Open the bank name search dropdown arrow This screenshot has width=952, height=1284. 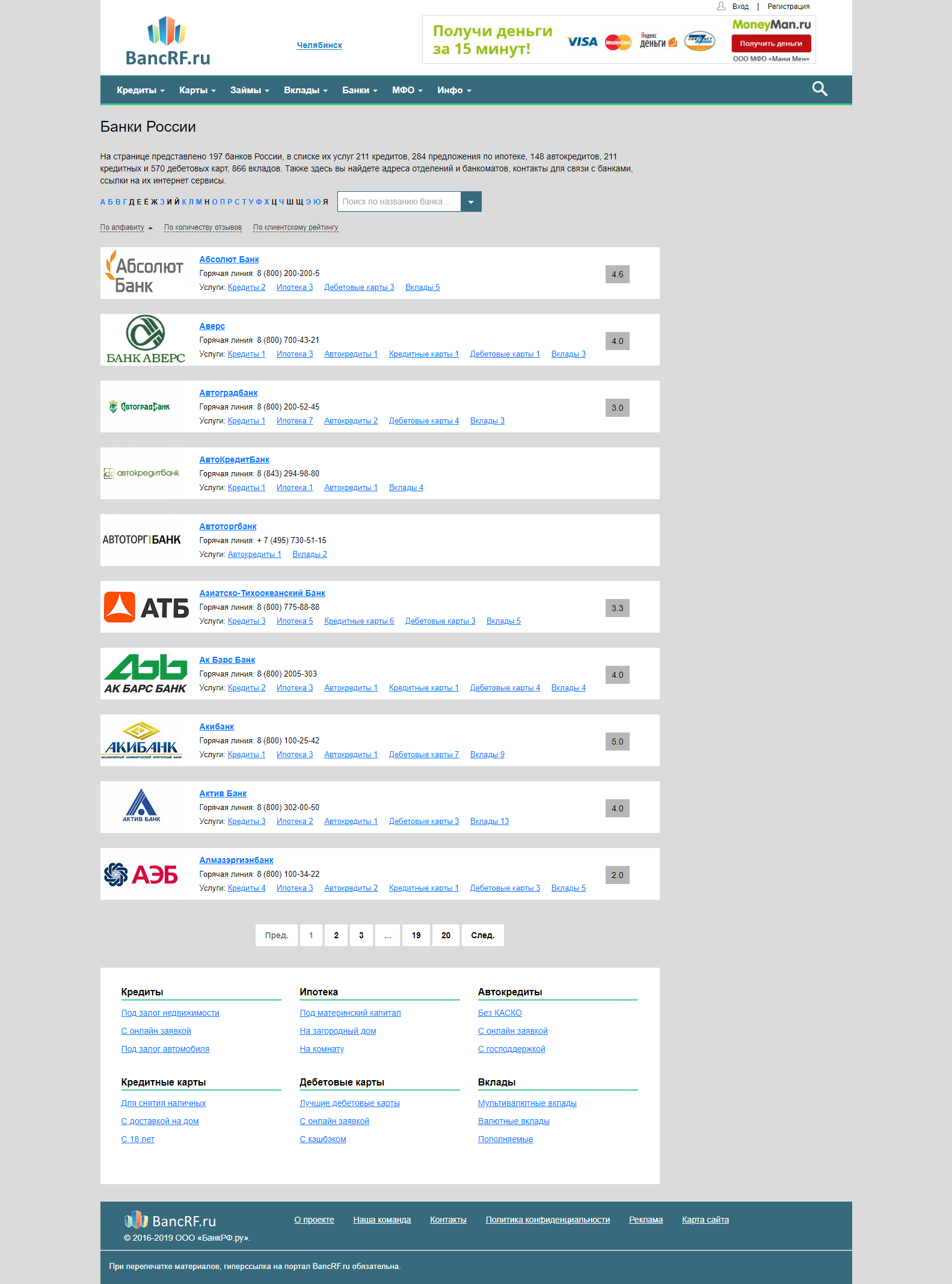coord(471,201)
